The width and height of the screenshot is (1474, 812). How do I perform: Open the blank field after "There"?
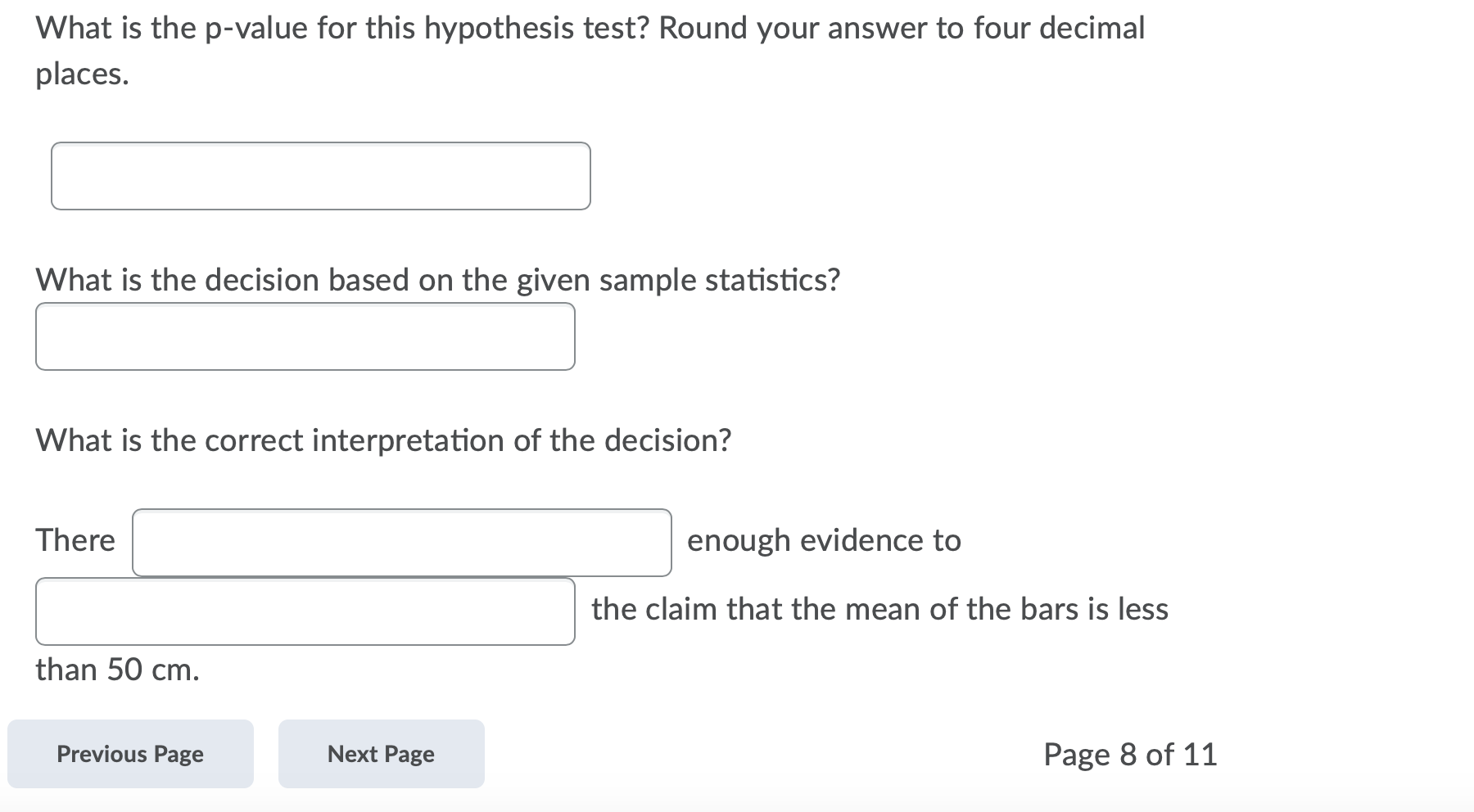[x=401, y=543]
